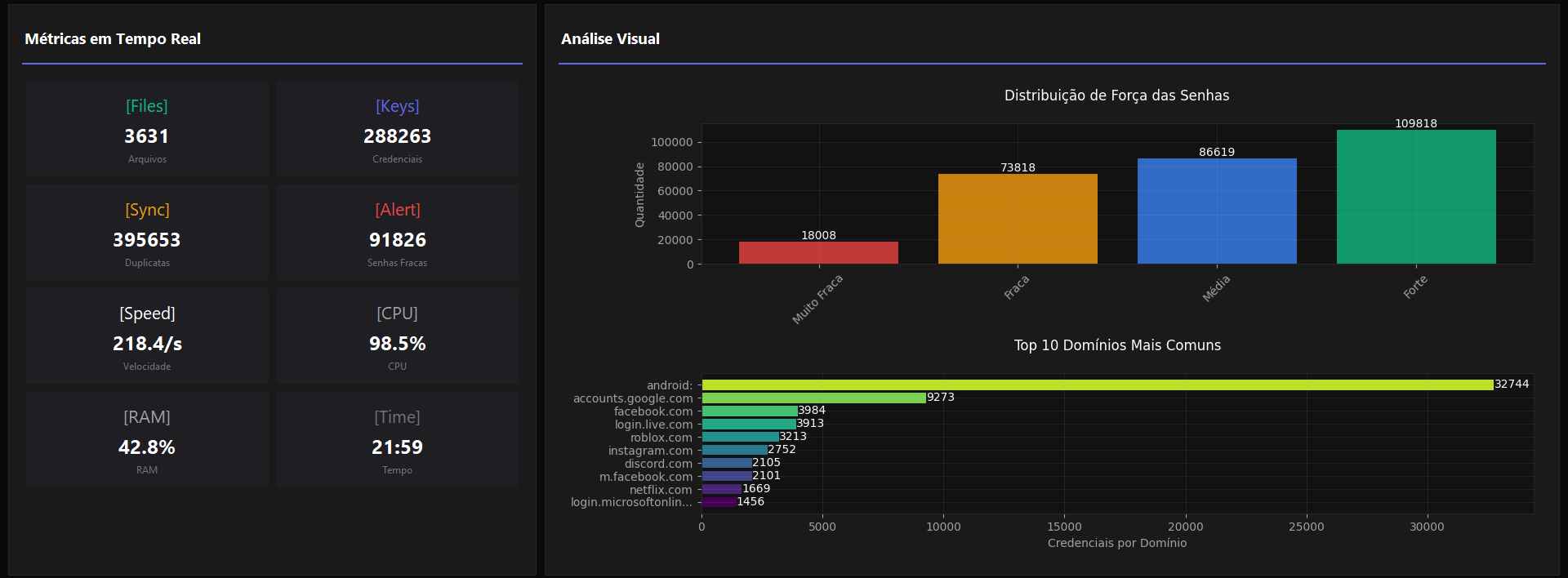Image resolution: width=1568 pixels, height=578 pixels.
Task: Click the [Time] metric label
Action: 397,417
